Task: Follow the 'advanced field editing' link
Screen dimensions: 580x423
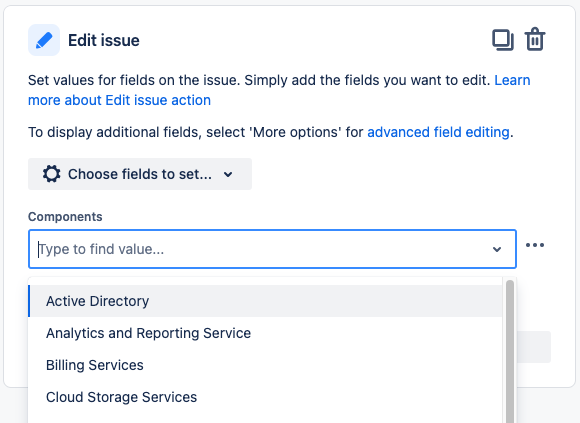Action: click(438, 132)
